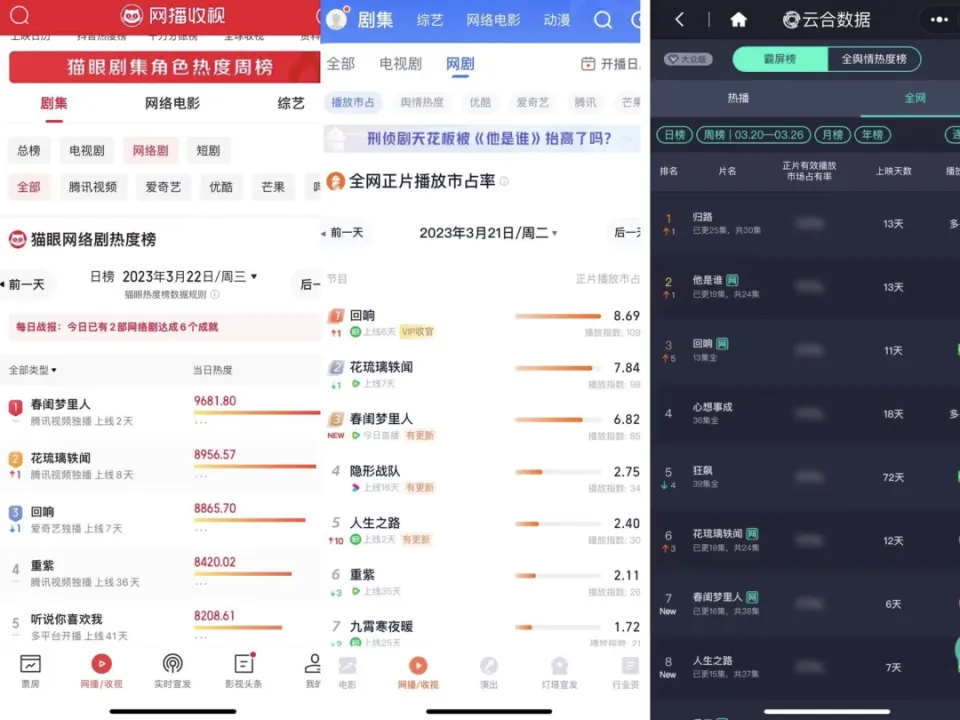Open the 灯塔宣发 icon in the bottom bar

tap(559, 666)
